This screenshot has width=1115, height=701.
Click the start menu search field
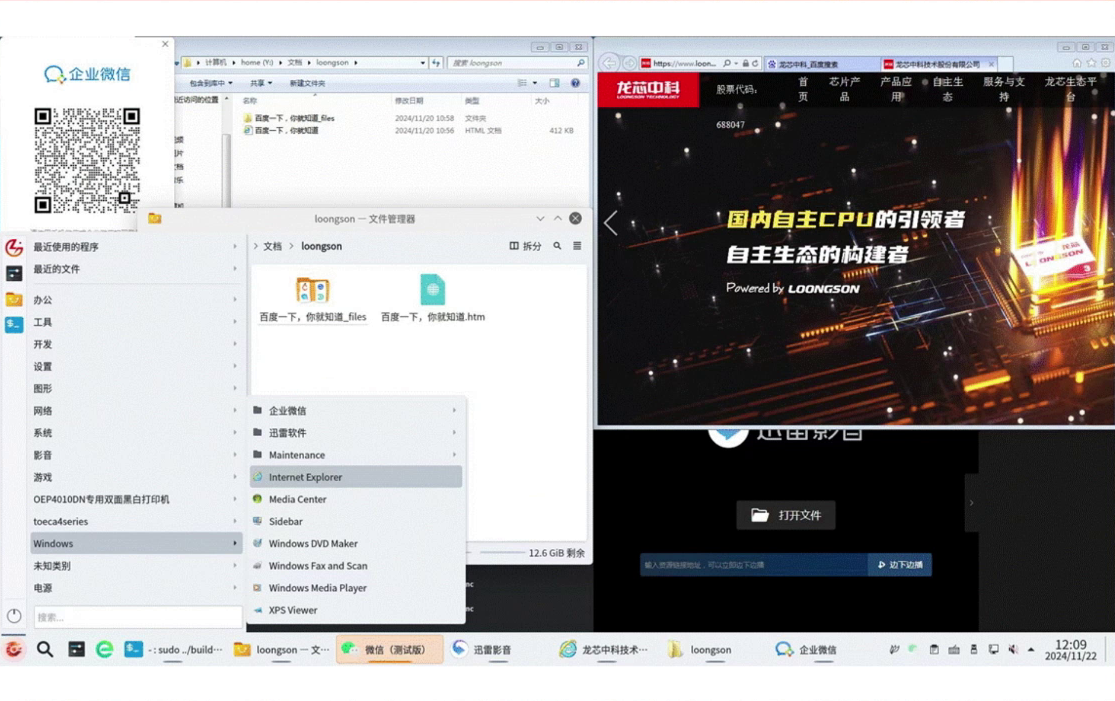138,617
